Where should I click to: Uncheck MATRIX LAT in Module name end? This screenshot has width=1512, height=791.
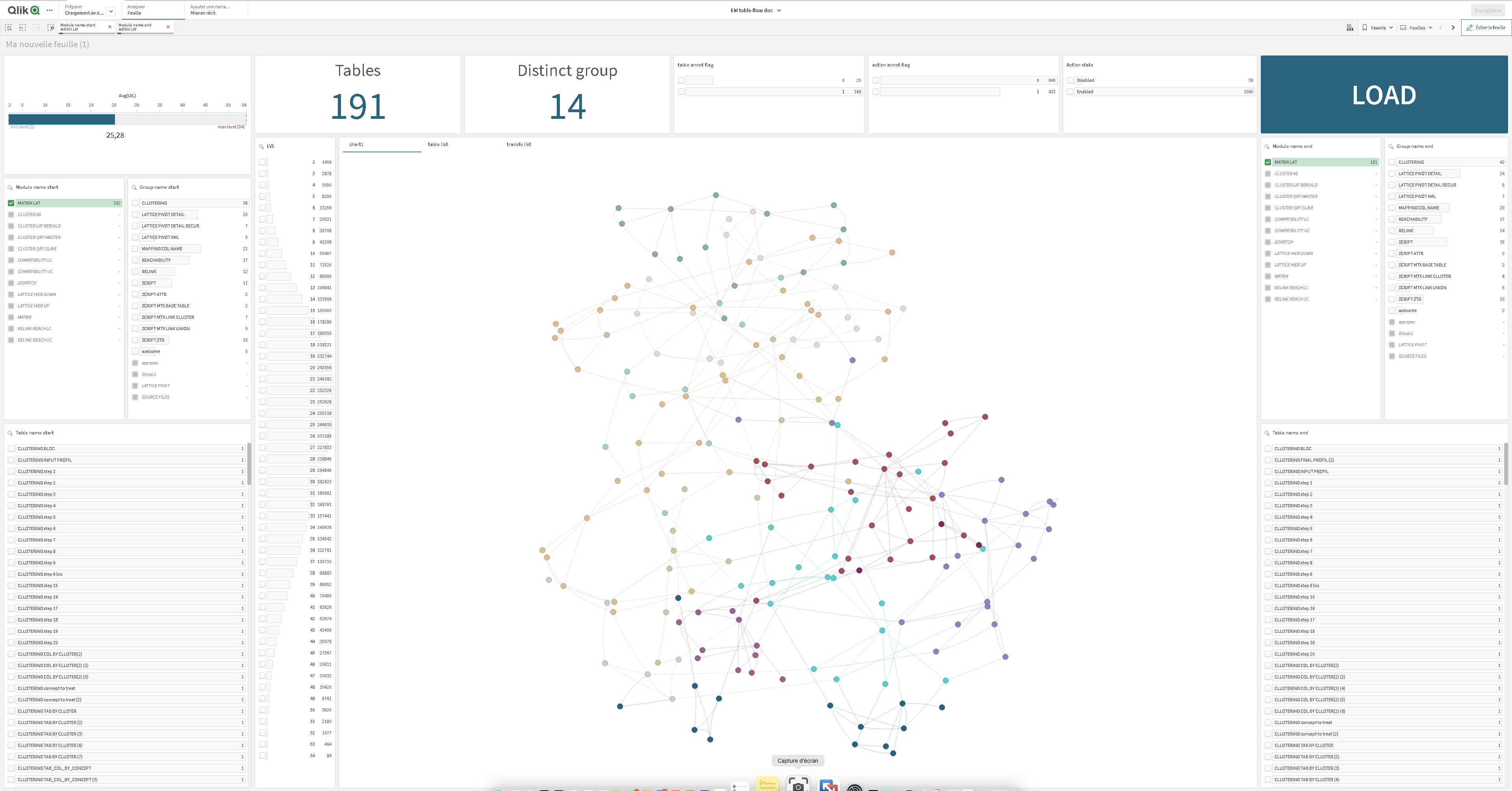[x=1268, y=162]
